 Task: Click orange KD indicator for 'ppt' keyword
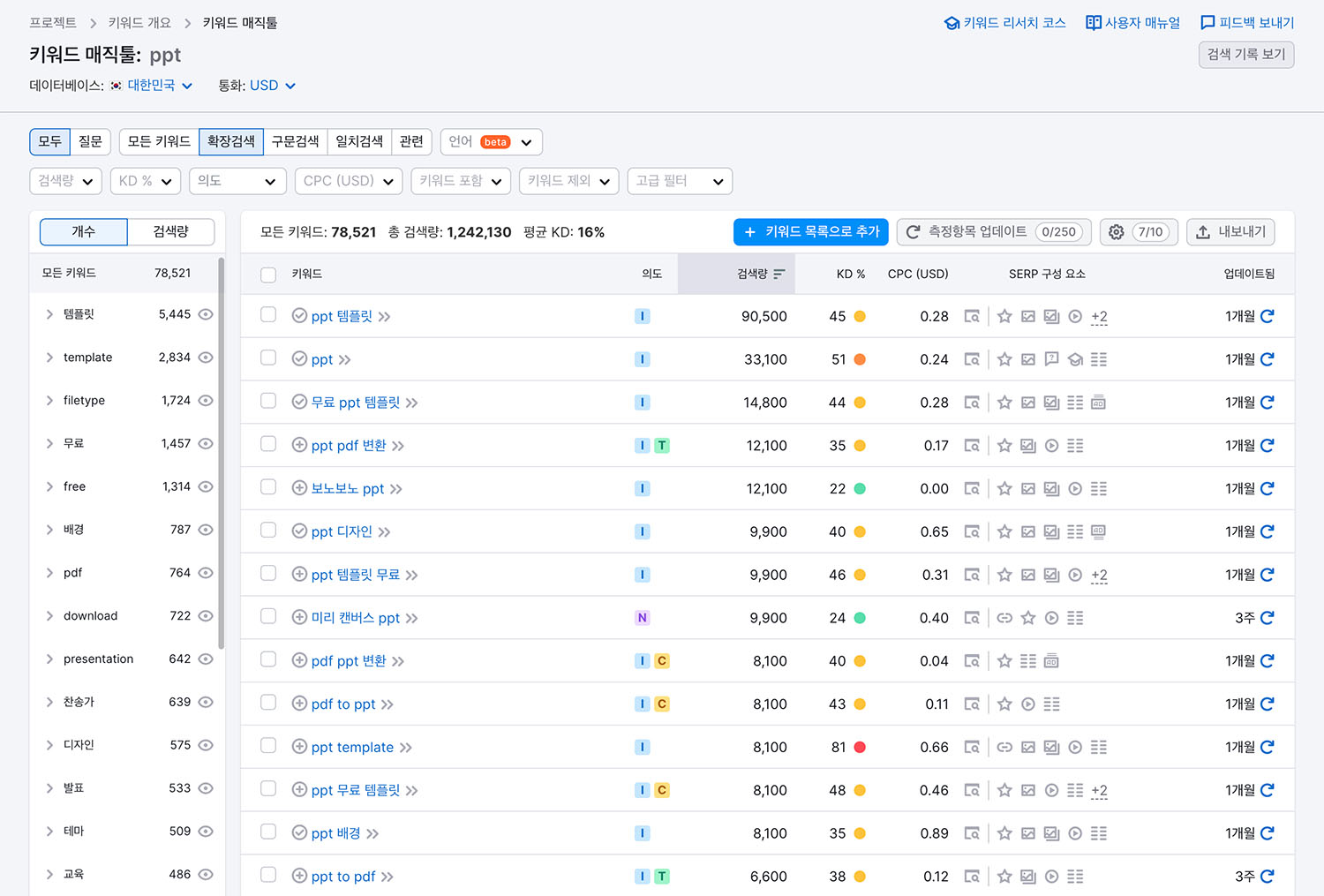coord(860,359)
